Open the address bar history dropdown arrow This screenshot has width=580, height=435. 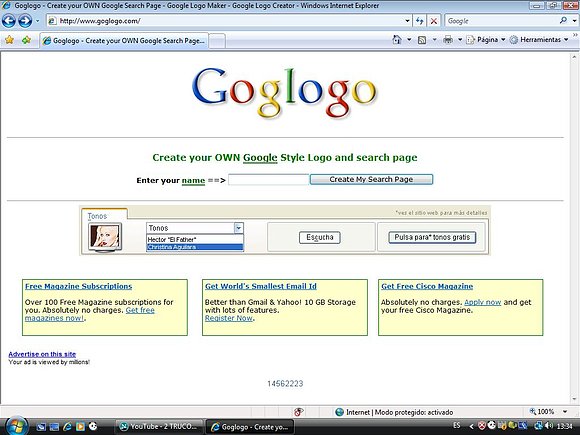pos(407,21)
